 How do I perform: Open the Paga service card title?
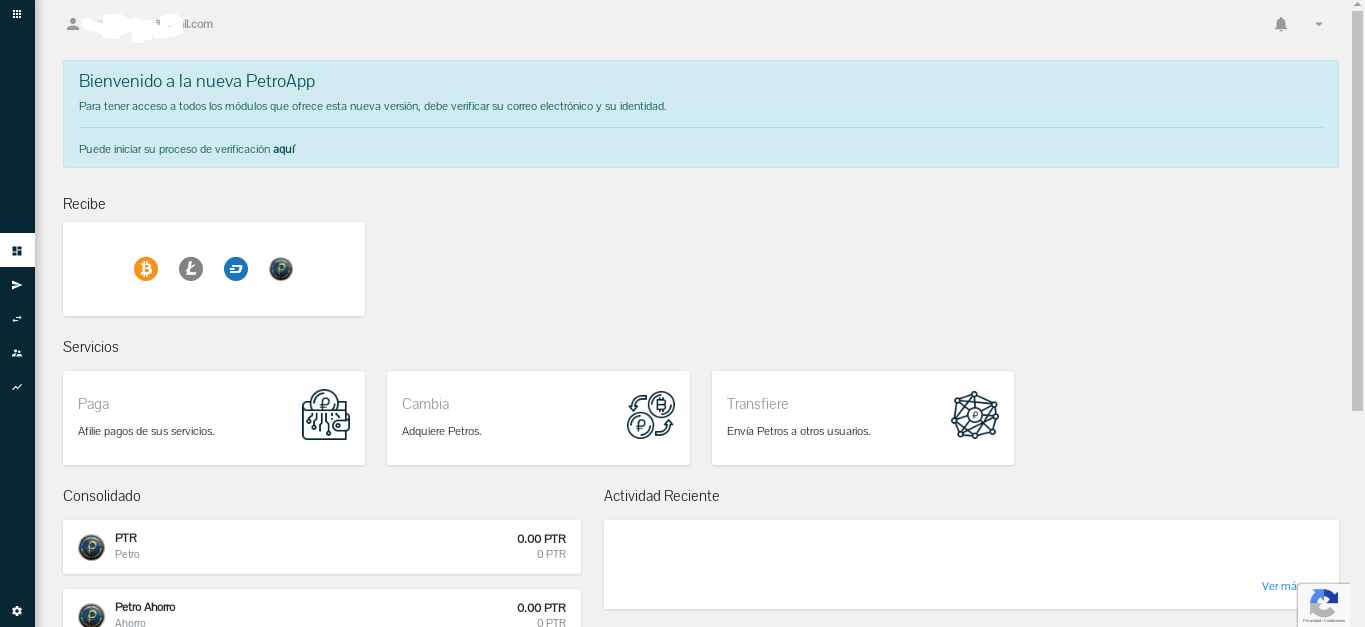[94, 404]
